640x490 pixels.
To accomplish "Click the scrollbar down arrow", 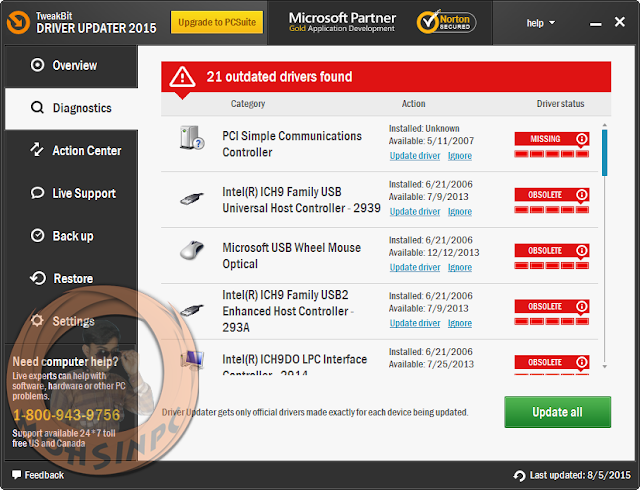I will click(x=604, y=367).
